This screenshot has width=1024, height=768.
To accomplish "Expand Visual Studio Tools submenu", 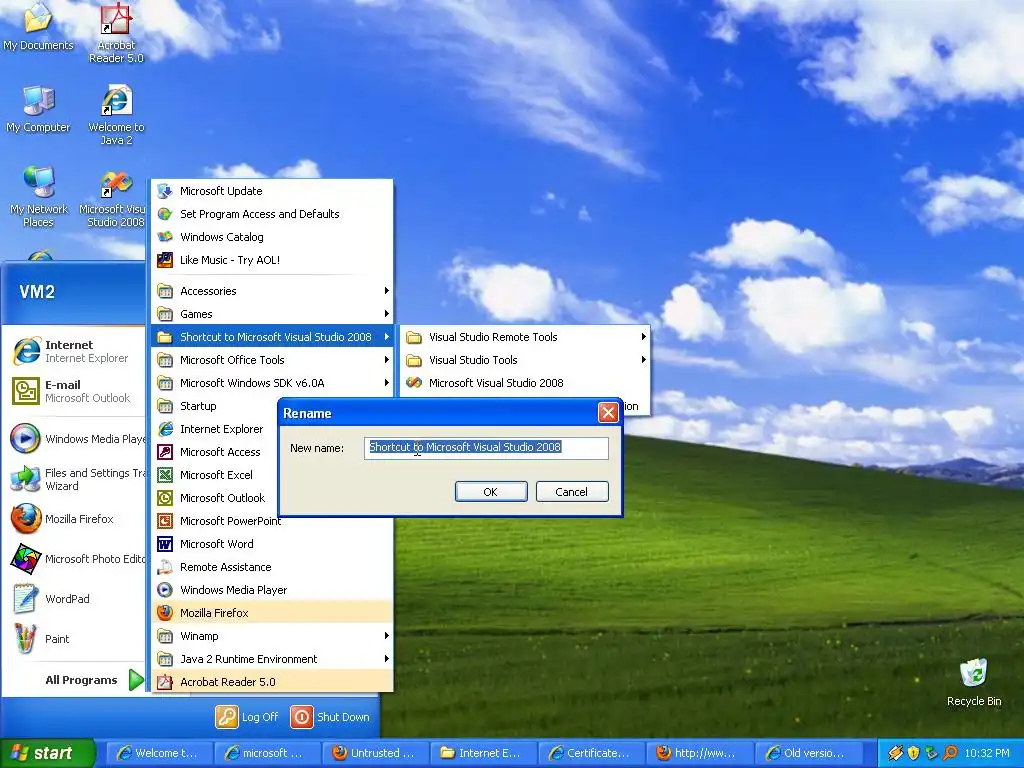I will tap(525, 360).
